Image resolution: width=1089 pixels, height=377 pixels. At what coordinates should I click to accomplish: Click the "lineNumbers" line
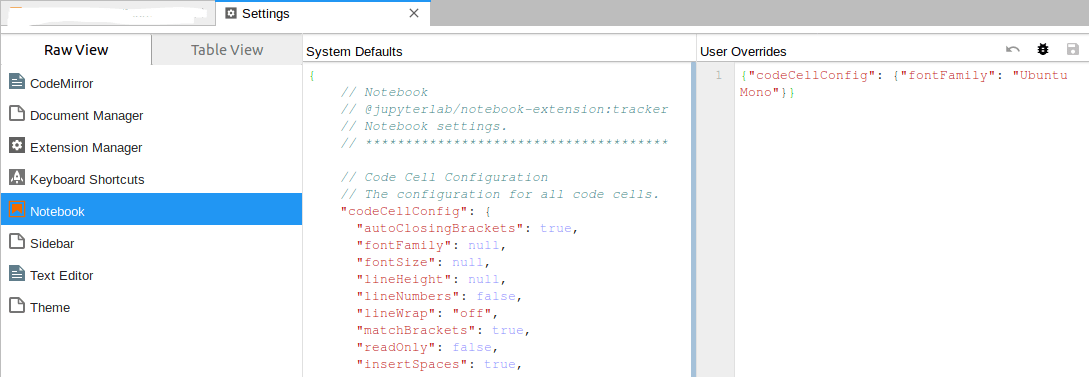coord(439,296)
